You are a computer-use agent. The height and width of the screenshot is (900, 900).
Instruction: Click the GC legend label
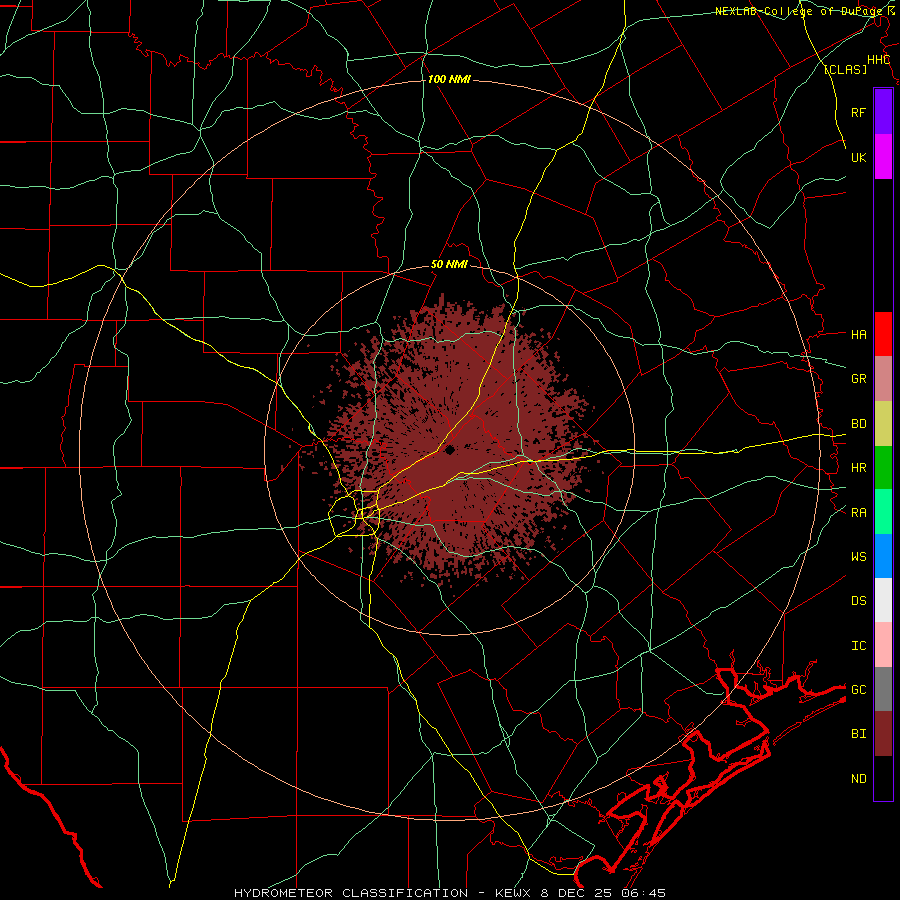[858, 690]
